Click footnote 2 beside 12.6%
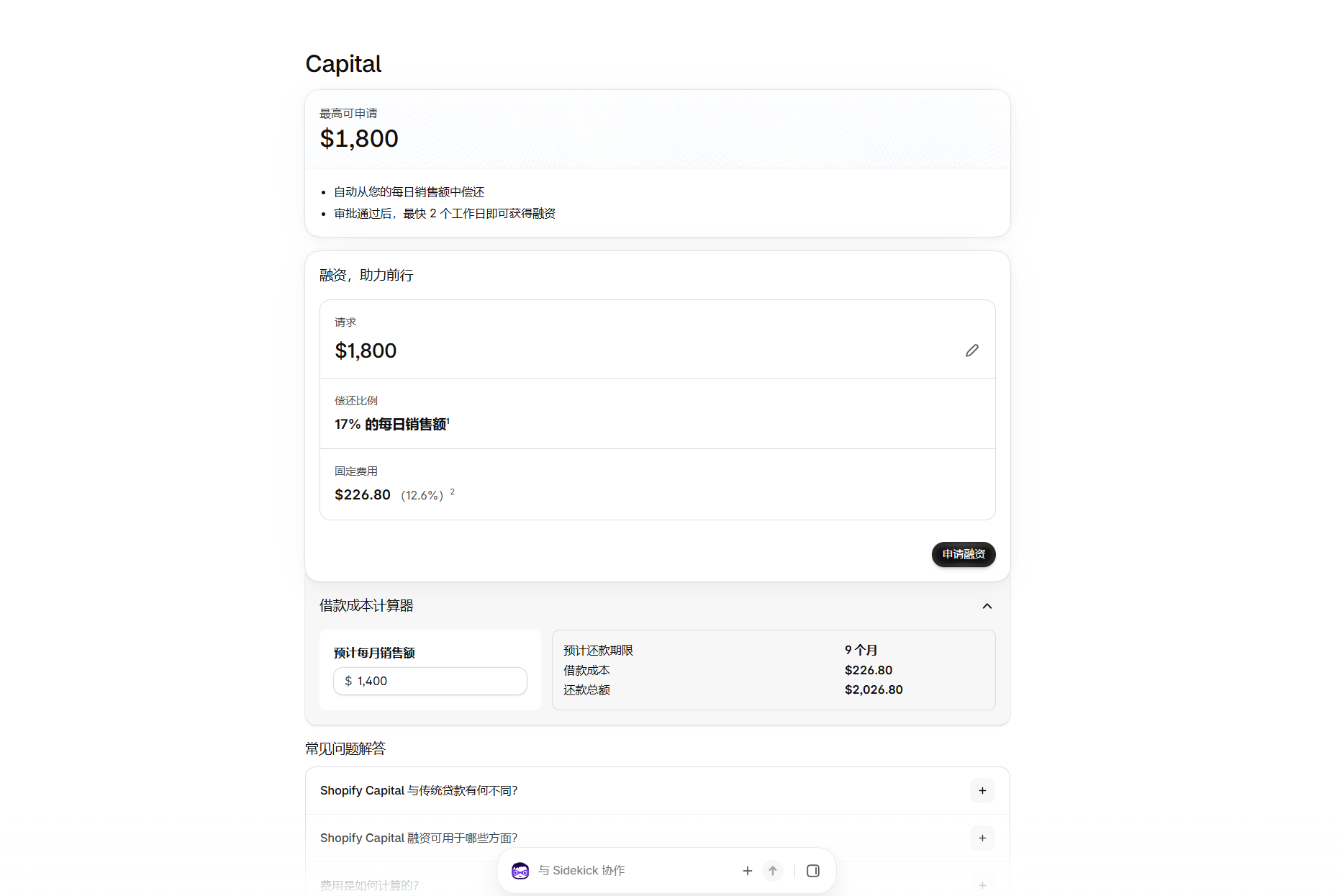Screen dimensions: 1342x896 point(452,492)
